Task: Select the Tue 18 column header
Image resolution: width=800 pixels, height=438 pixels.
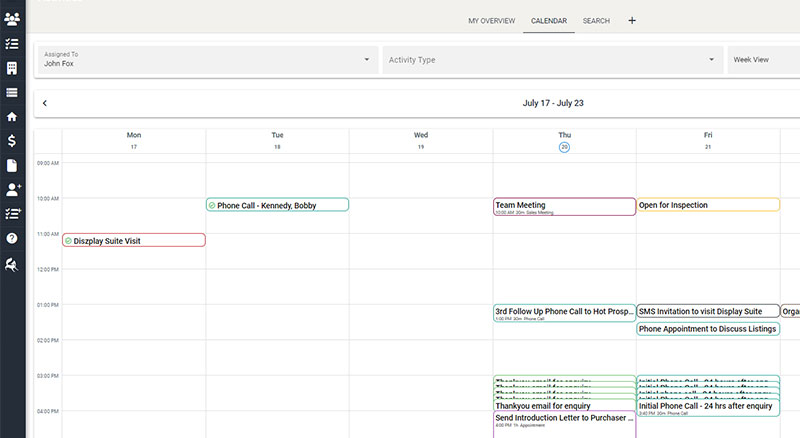Action: [x=277, y=140]
